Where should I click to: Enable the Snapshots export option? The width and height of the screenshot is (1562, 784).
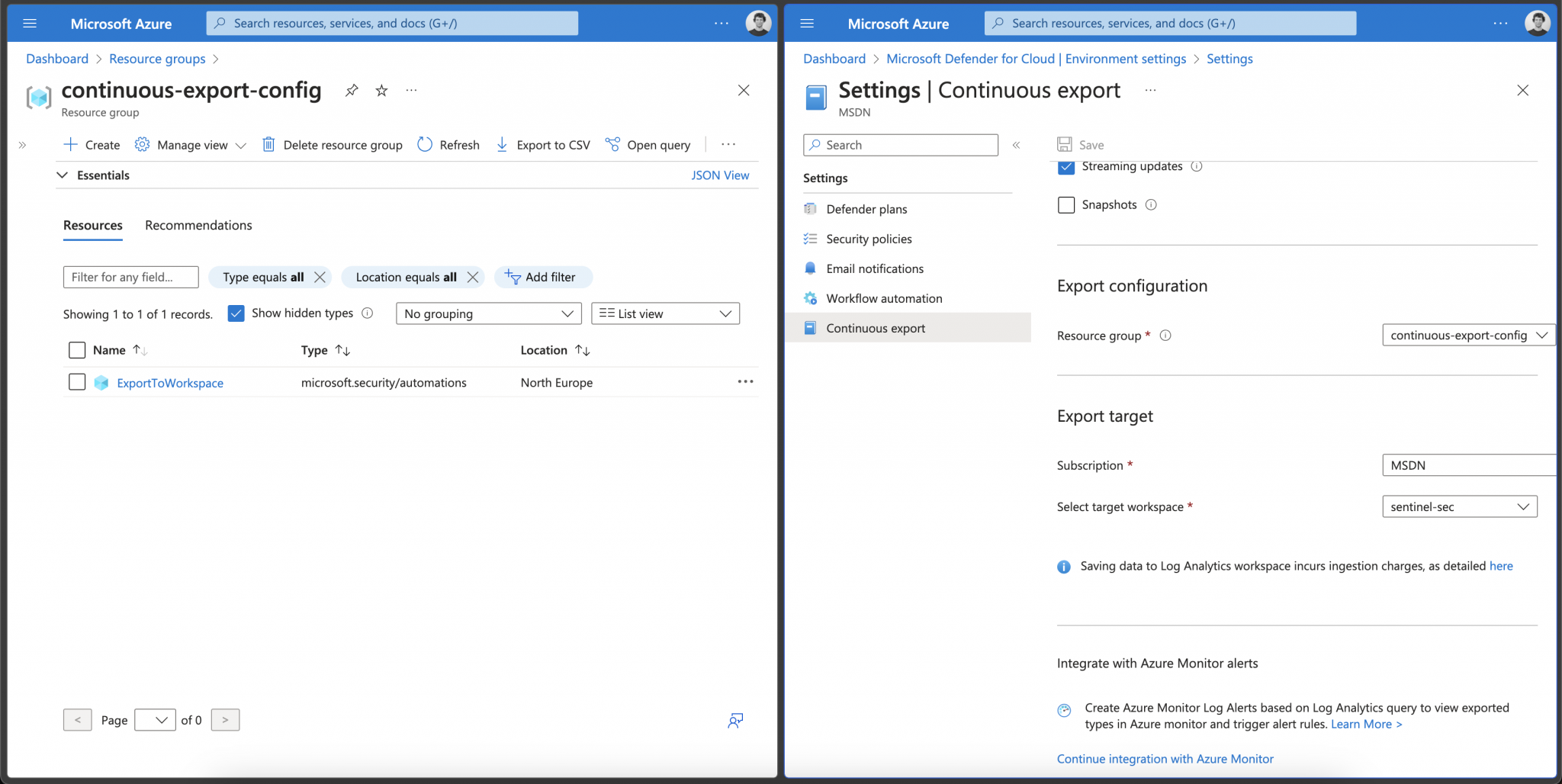click(1065, 204)
